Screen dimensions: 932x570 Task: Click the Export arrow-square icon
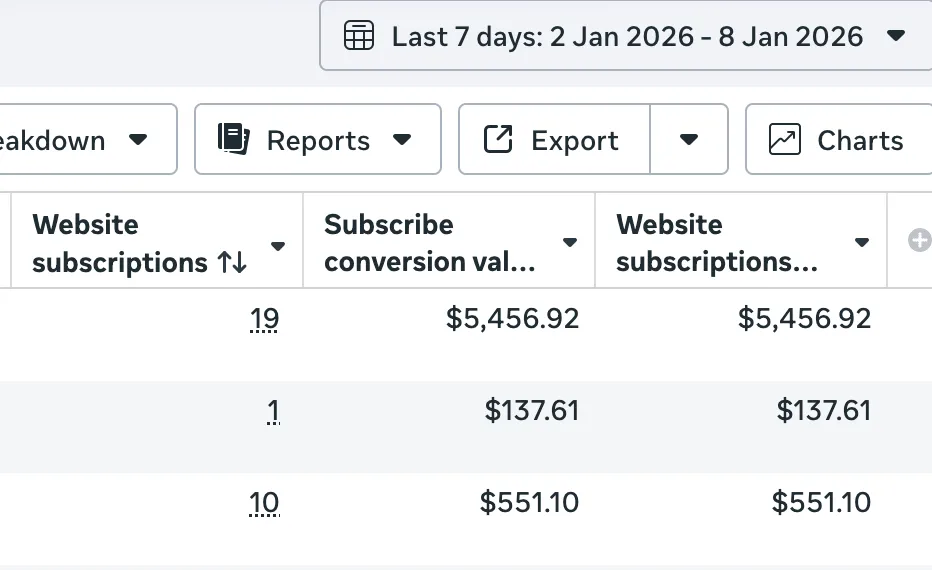pyautogui.click(x=498, y=140)
